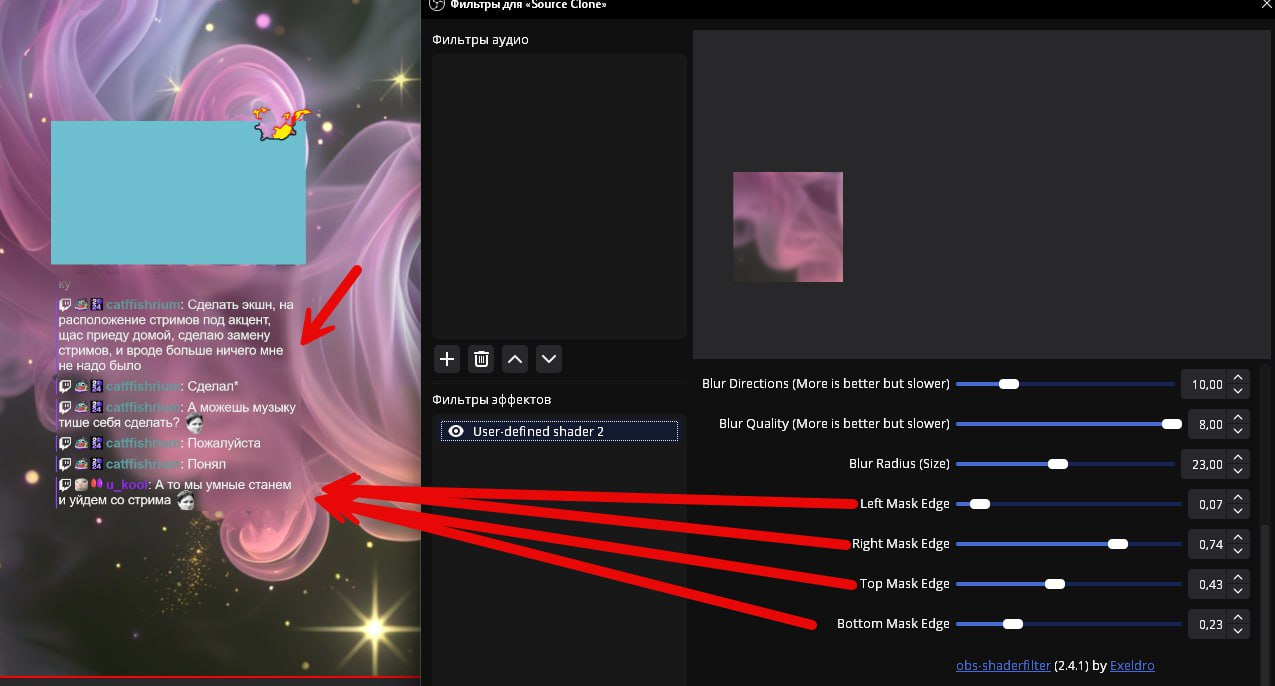The height and width of the screenshot is (686, 1275).
Task: Move filter up with the up chevron
Action: 514,358
